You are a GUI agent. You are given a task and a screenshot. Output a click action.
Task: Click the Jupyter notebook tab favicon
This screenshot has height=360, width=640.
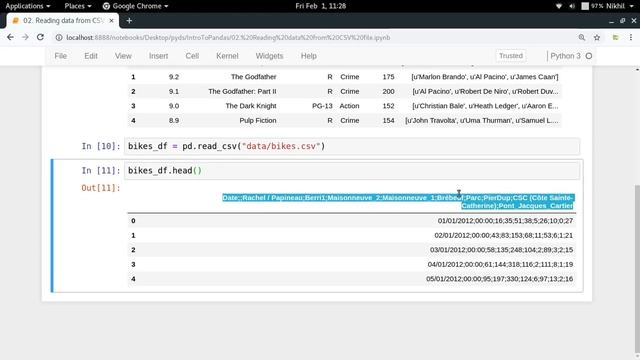[x=16, y=20]
